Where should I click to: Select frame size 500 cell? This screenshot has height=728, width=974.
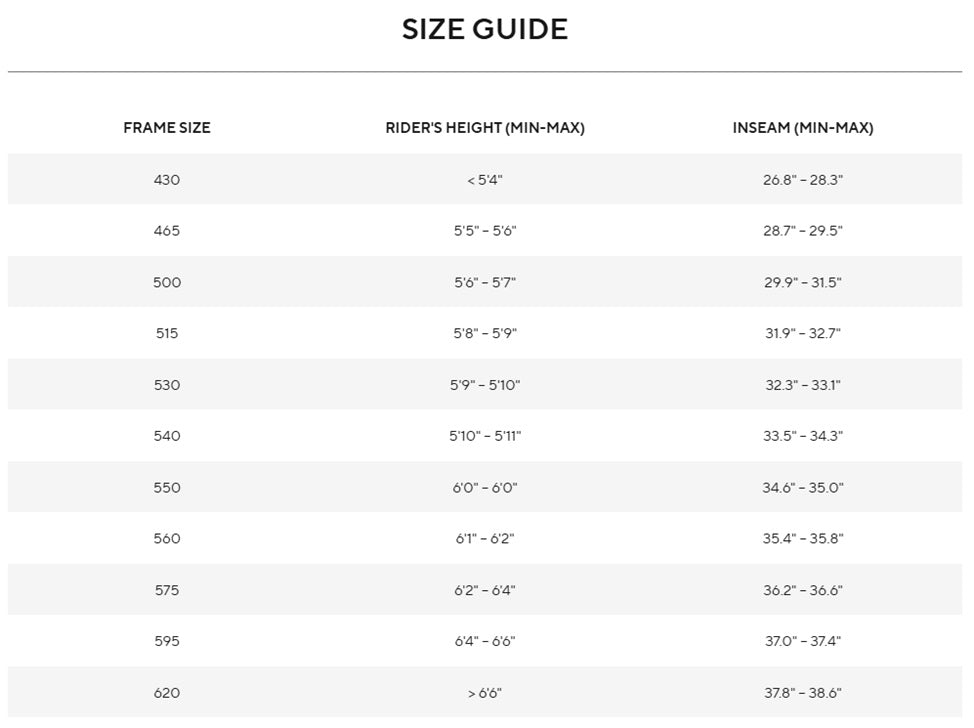click(166, 282)
